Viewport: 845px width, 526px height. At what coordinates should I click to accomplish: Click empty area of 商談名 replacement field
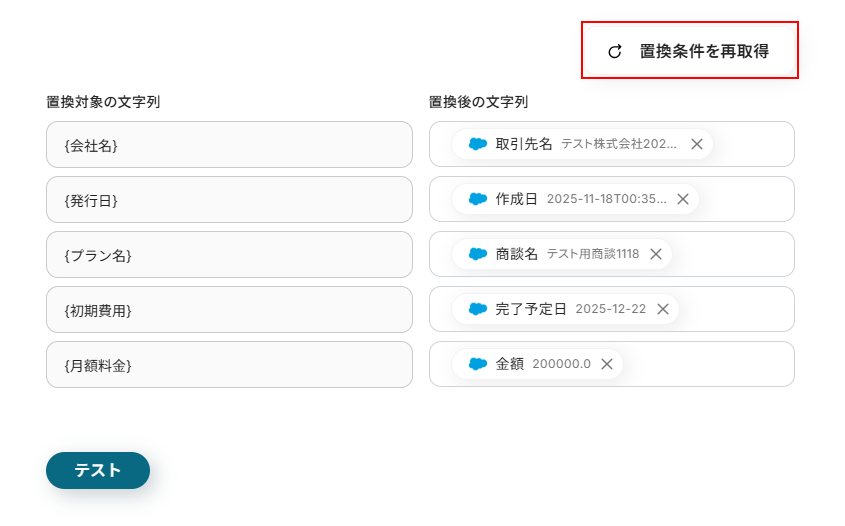735,254
